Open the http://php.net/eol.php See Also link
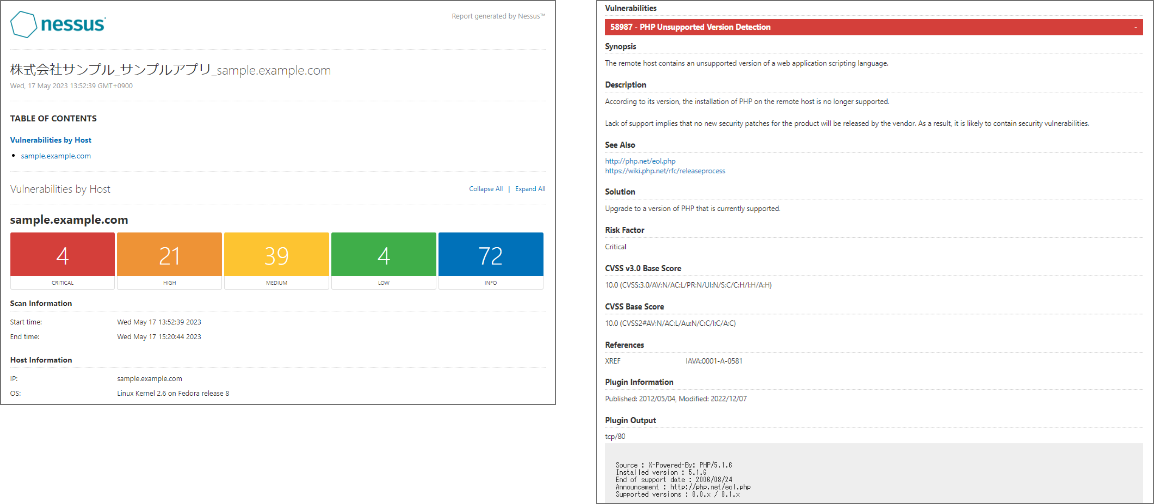The image size is (1154, 504). (x=640, y=160)
